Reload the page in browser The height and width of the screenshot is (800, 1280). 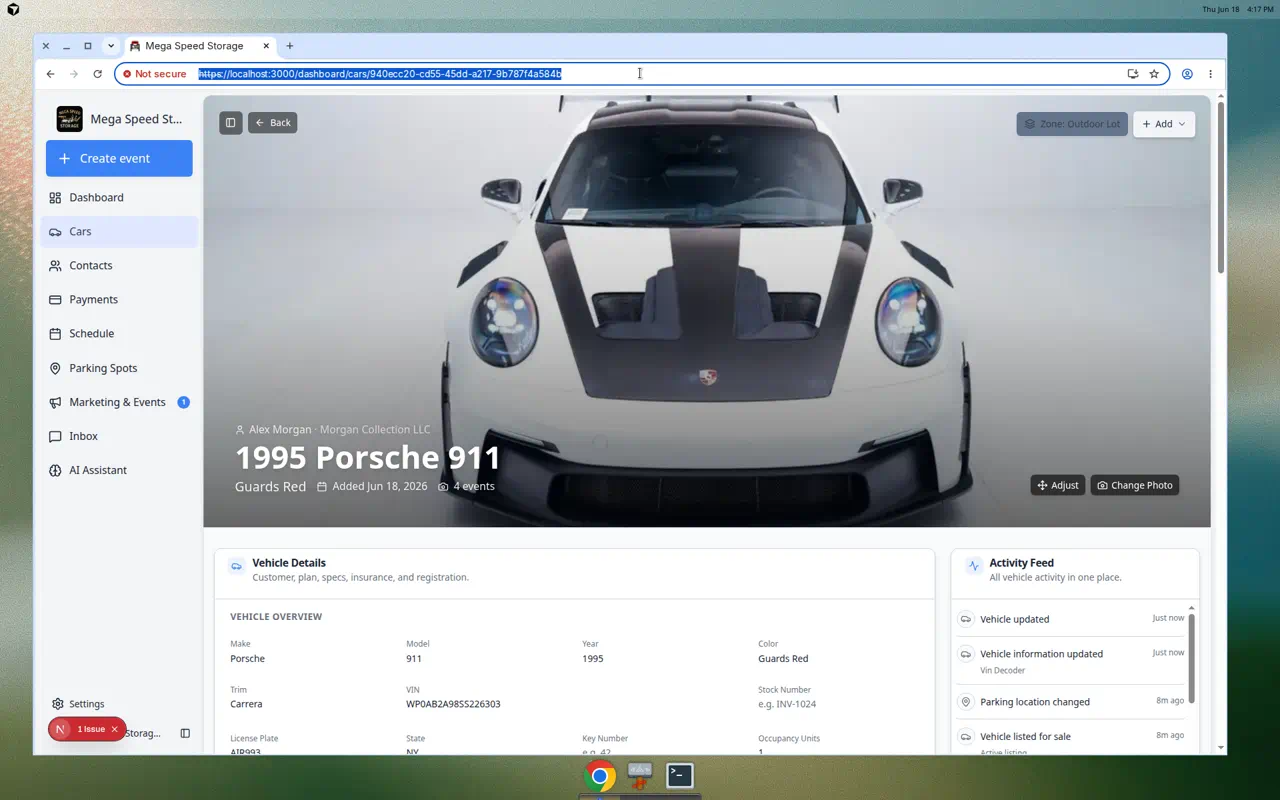[x=97, y=74]
